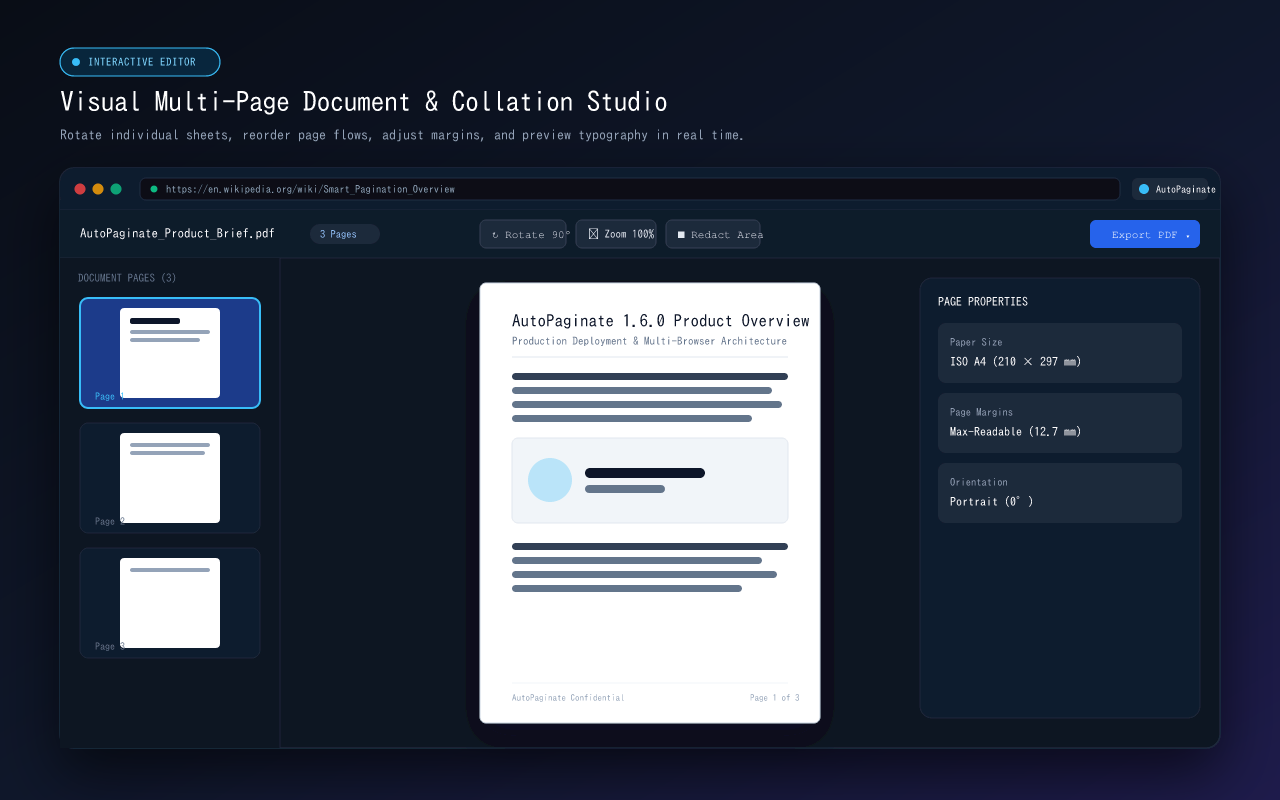Click the DOCUMENT PAGES (3) heading

(x=127, y=278)
